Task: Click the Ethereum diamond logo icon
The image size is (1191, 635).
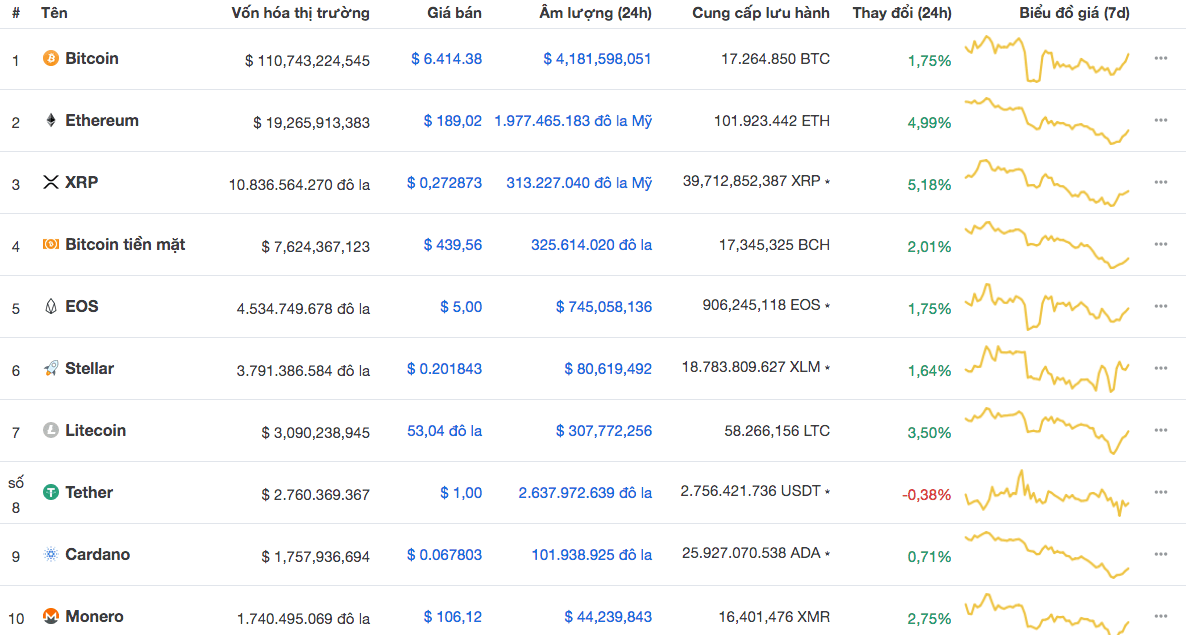Action: coord(50,121)
